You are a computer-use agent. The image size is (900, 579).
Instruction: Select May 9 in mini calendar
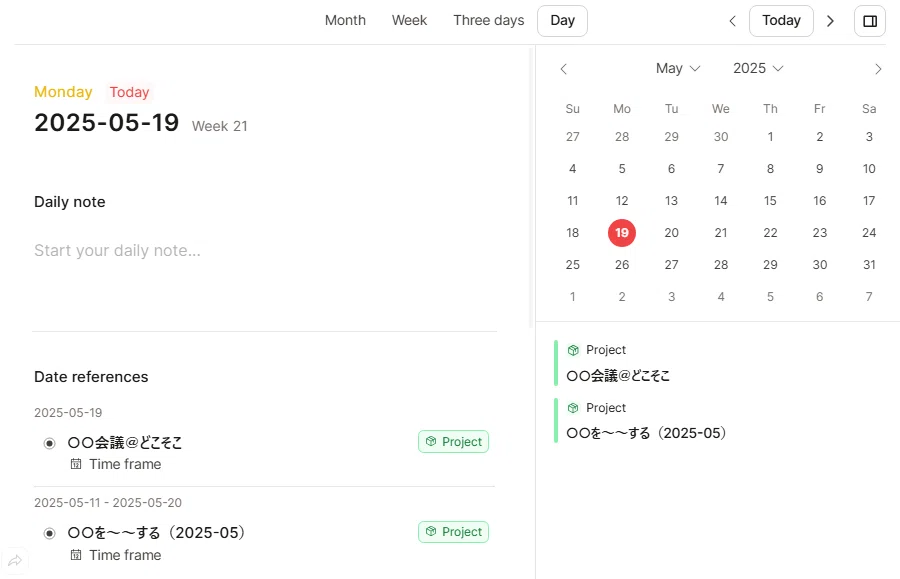(820, 169)
